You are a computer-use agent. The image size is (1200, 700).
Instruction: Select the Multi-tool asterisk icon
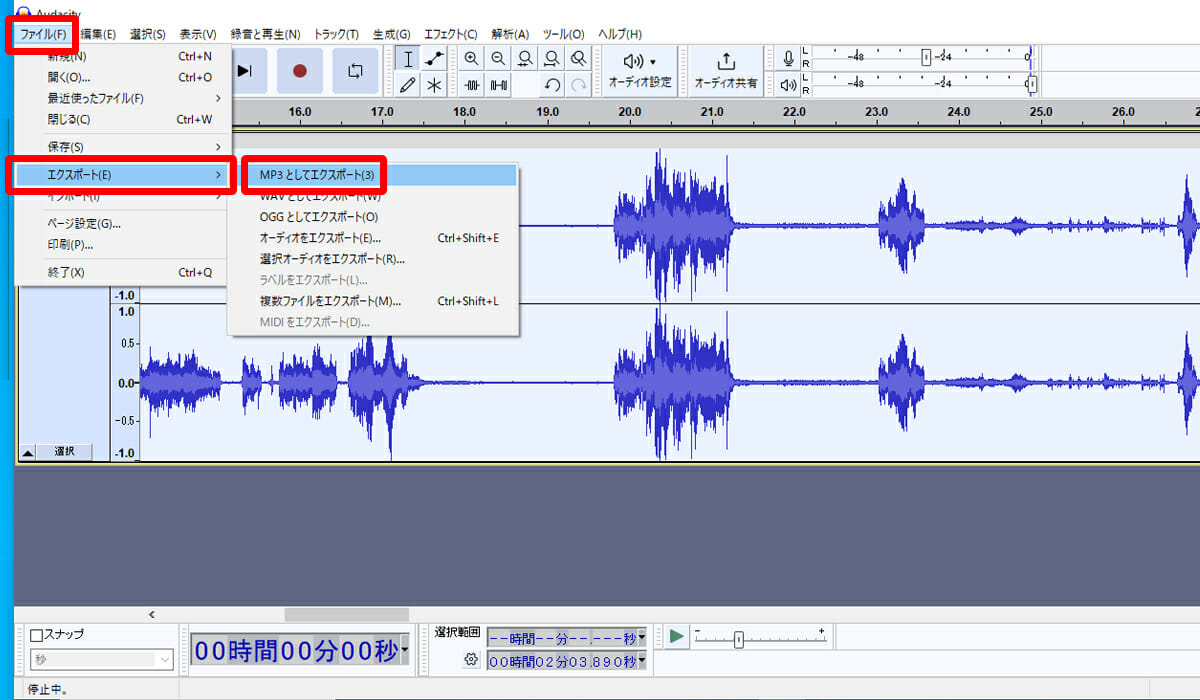coord(434,85)
